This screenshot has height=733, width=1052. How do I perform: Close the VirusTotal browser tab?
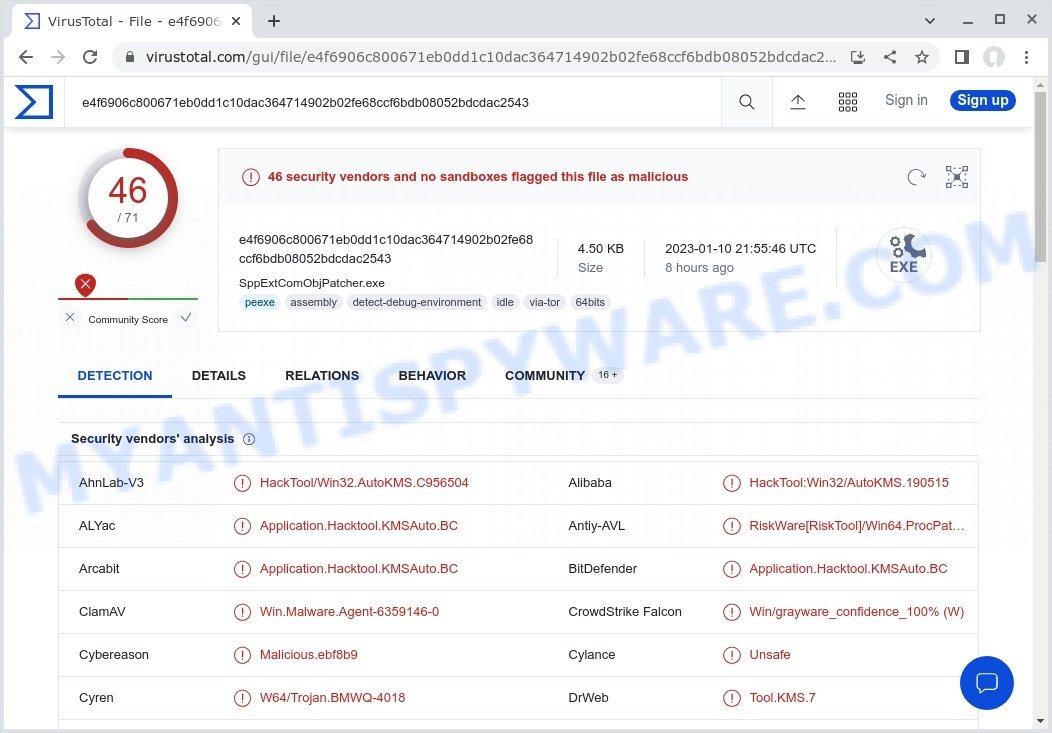[236, 21]
